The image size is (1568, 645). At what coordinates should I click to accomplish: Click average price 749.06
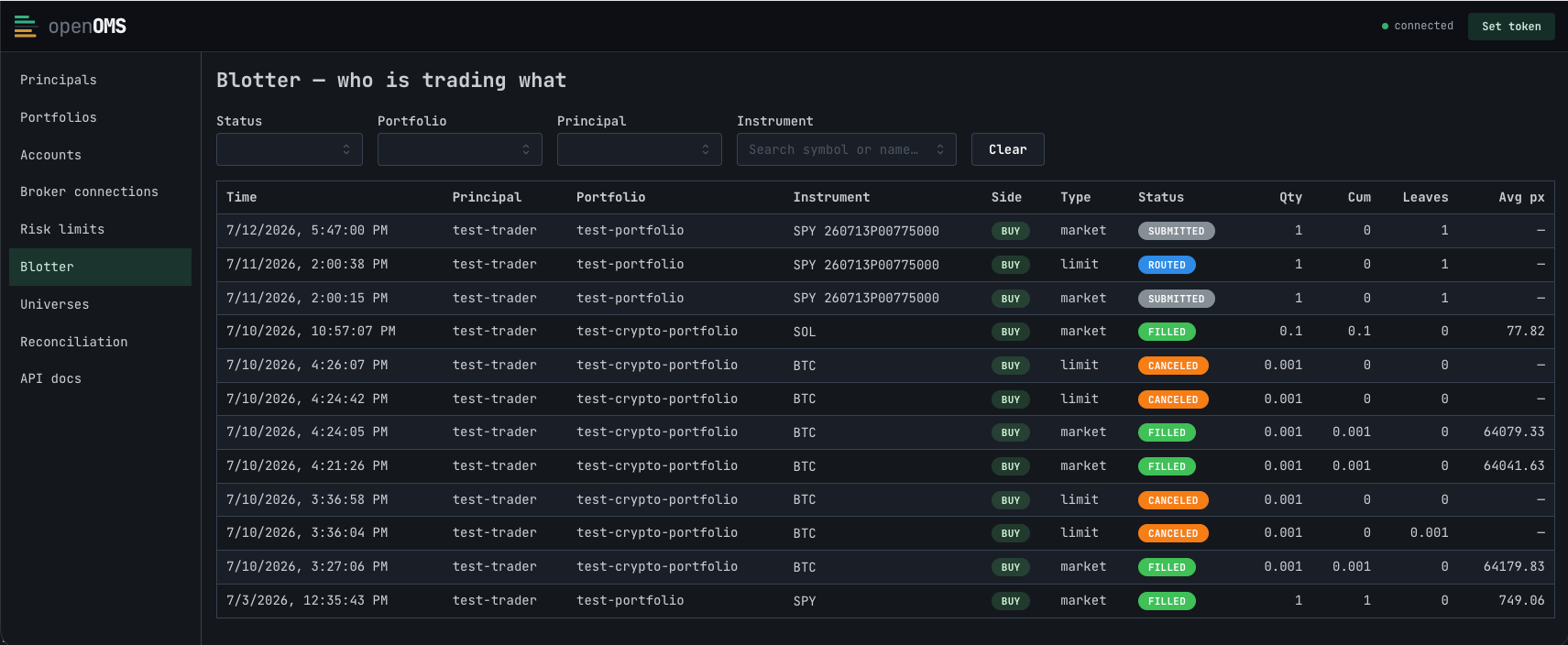(x=1521, y=600)
